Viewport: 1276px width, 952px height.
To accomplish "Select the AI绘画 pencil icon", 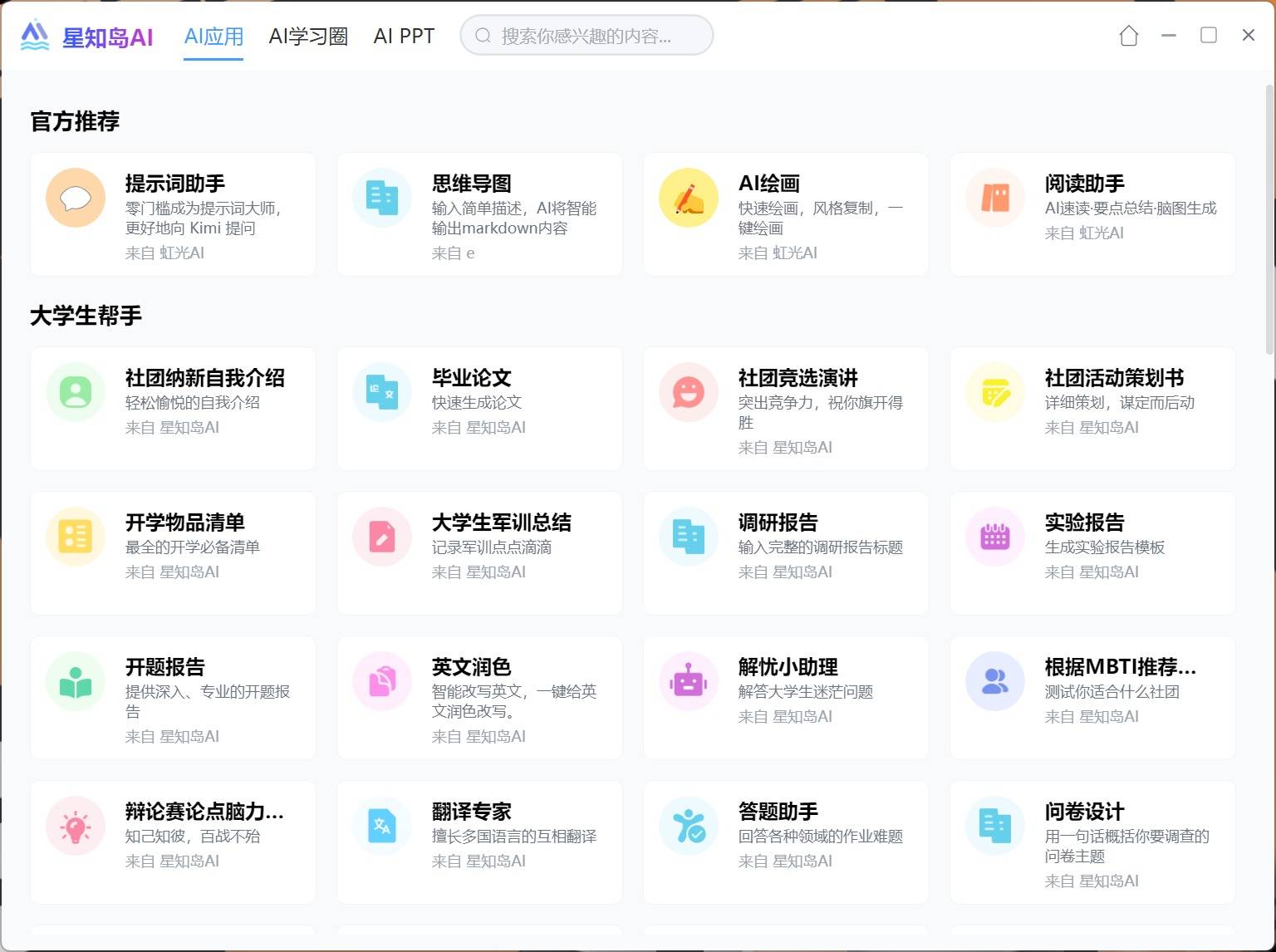I will point(689,198).
